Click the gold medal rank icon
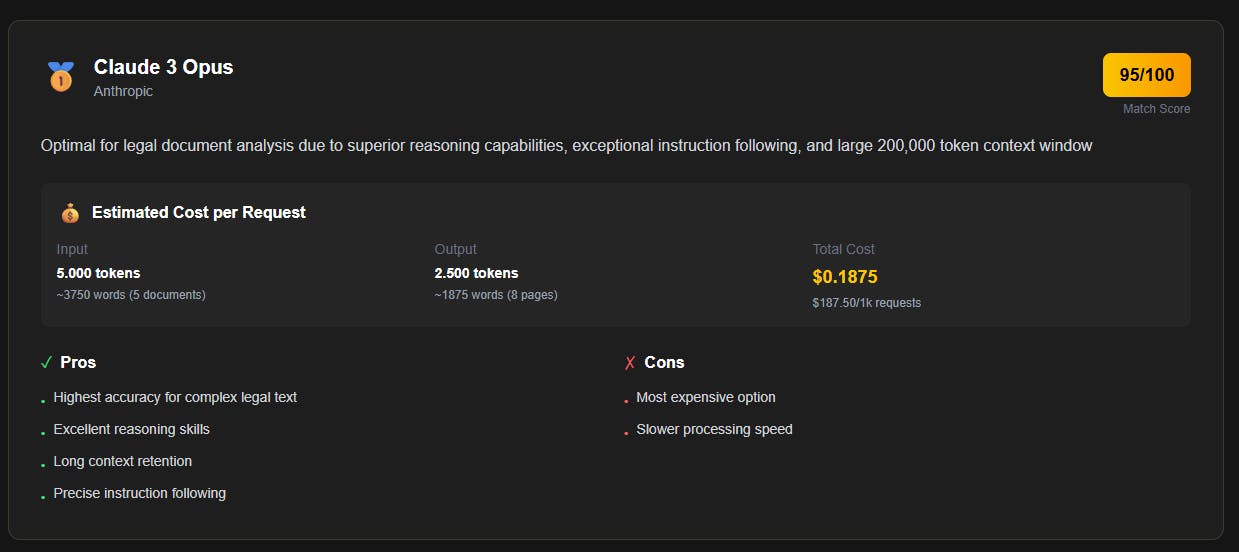Image resolution: width=1239 pixels, height=552 pixels. pyautogui.click(x=61, y=77)
